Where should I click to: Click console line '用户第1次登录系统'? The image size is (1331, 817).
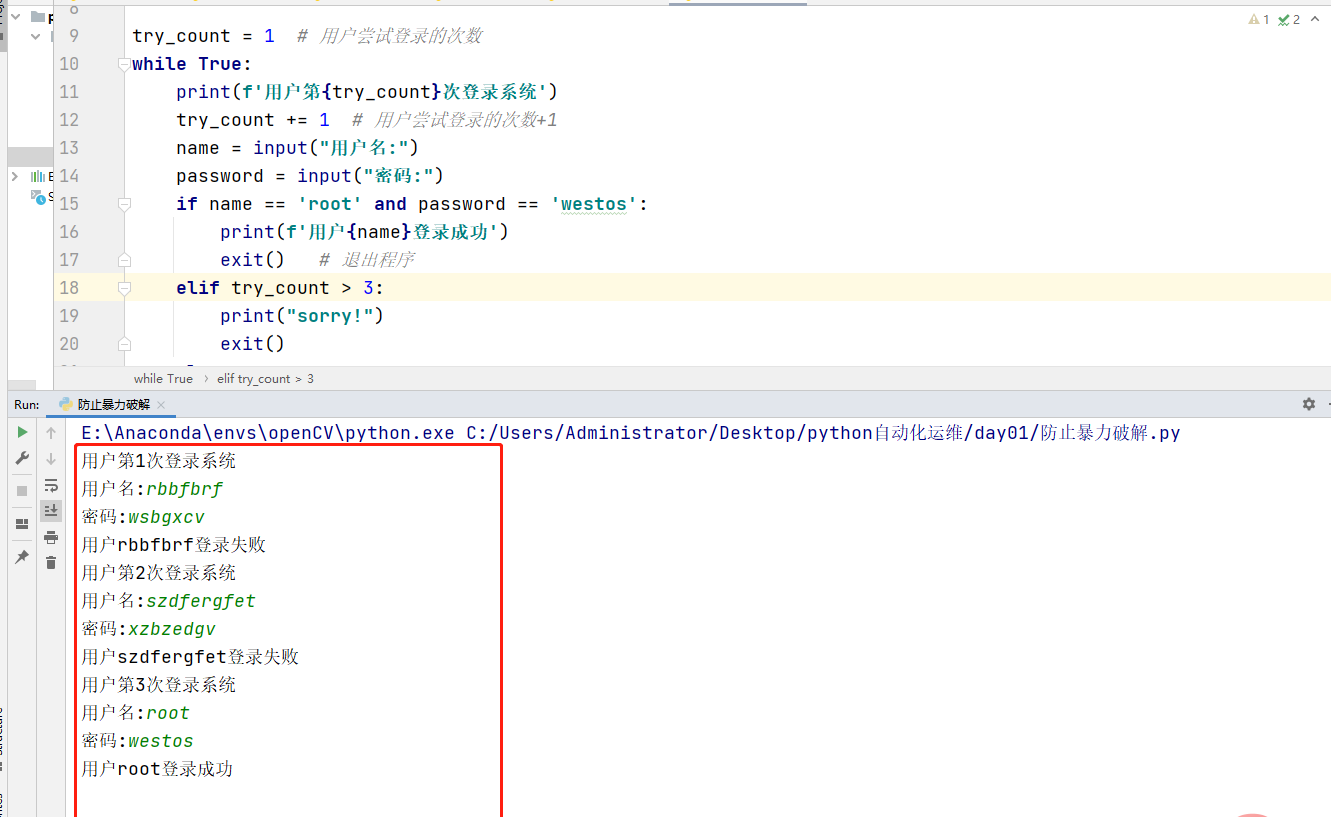tap(158, 461)
